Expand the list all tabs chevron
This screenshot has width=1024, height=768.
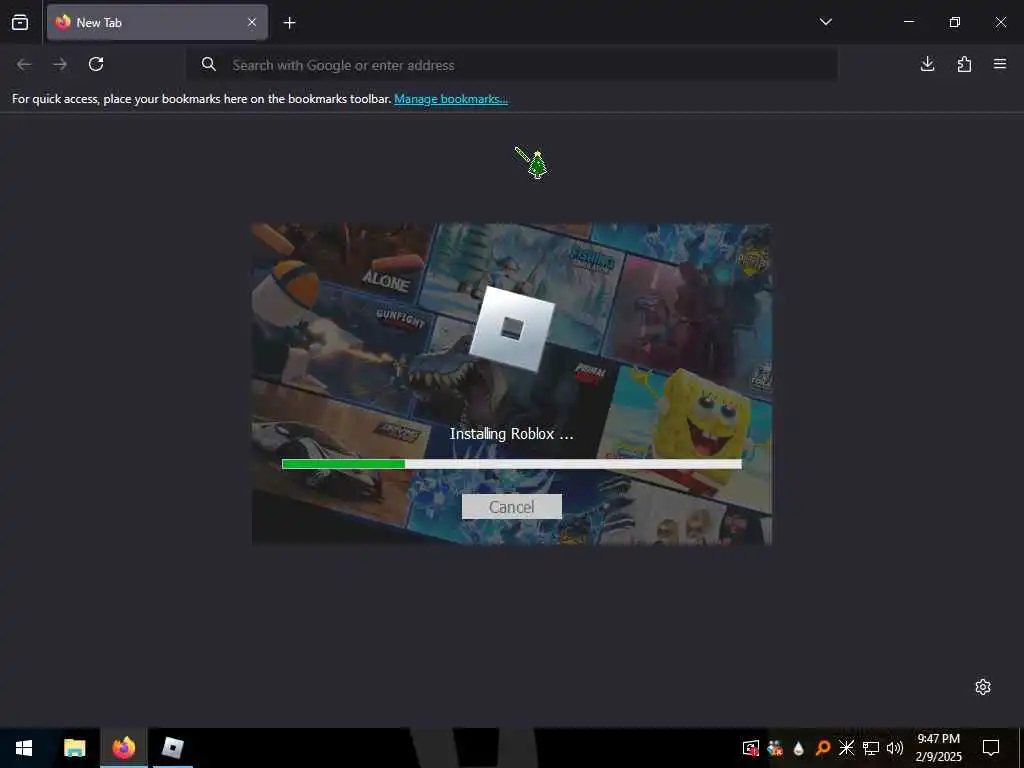pos(825,22)
